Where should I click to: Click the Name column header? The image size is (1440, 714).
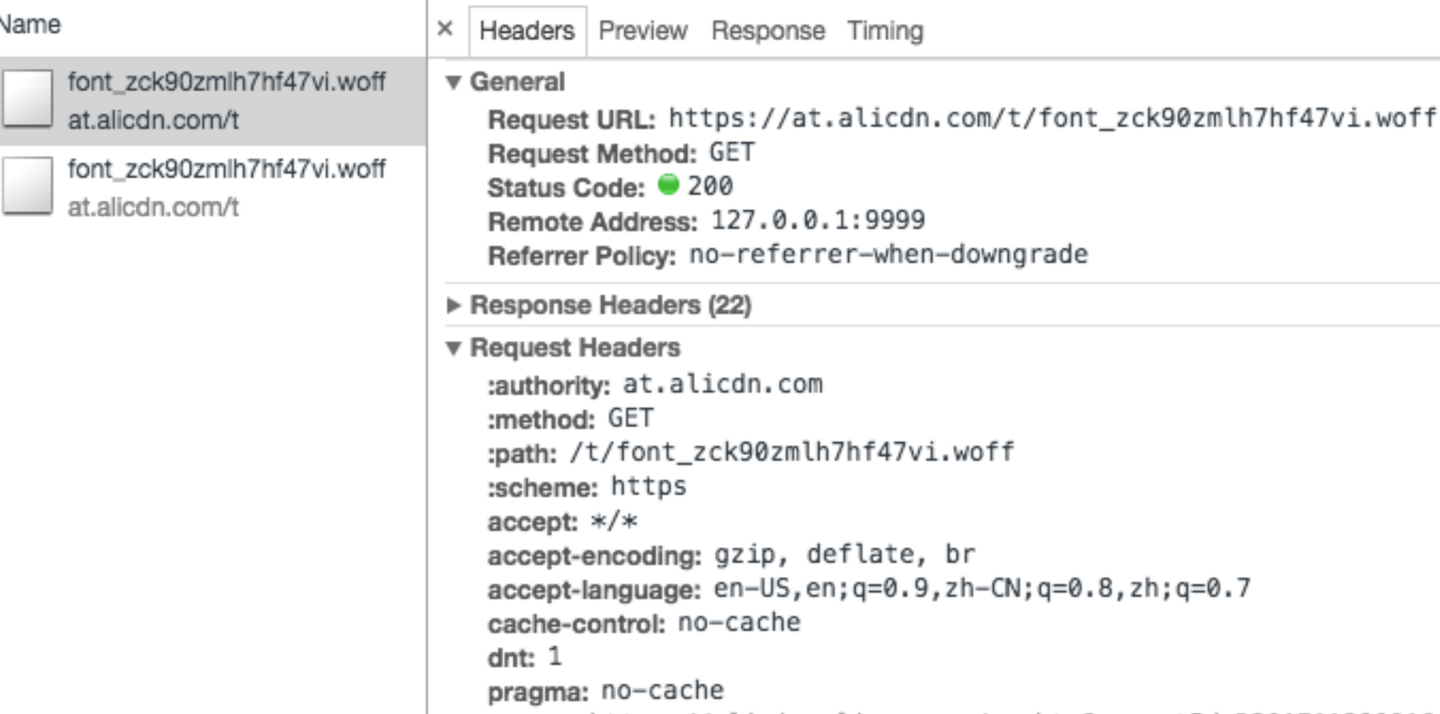[30, 25]
